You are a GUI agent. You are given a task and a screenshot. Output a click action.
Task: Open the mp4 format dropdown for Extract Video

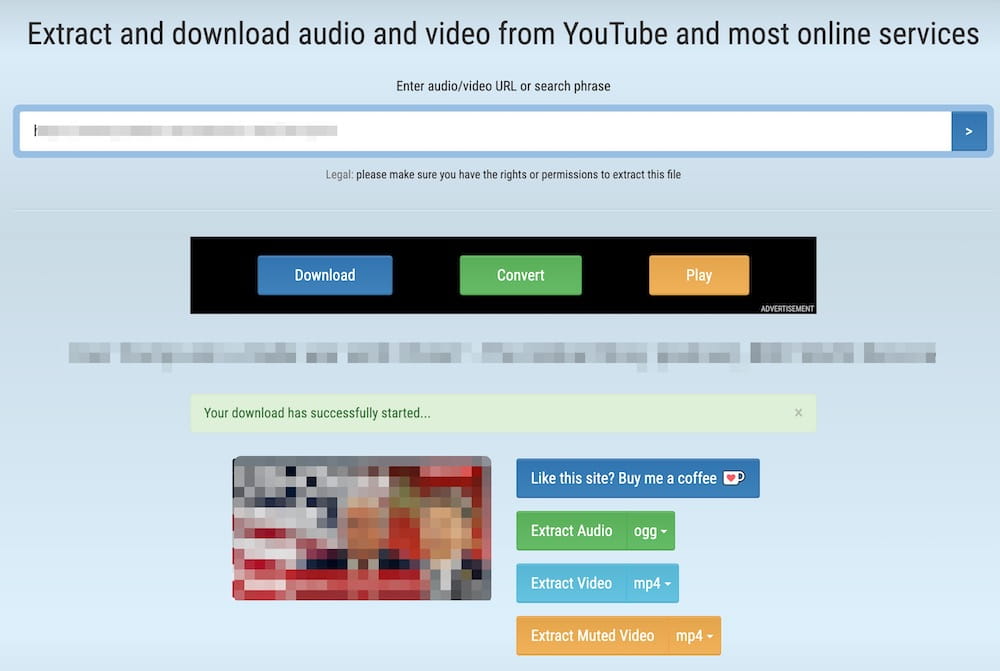tap(652, 583)
